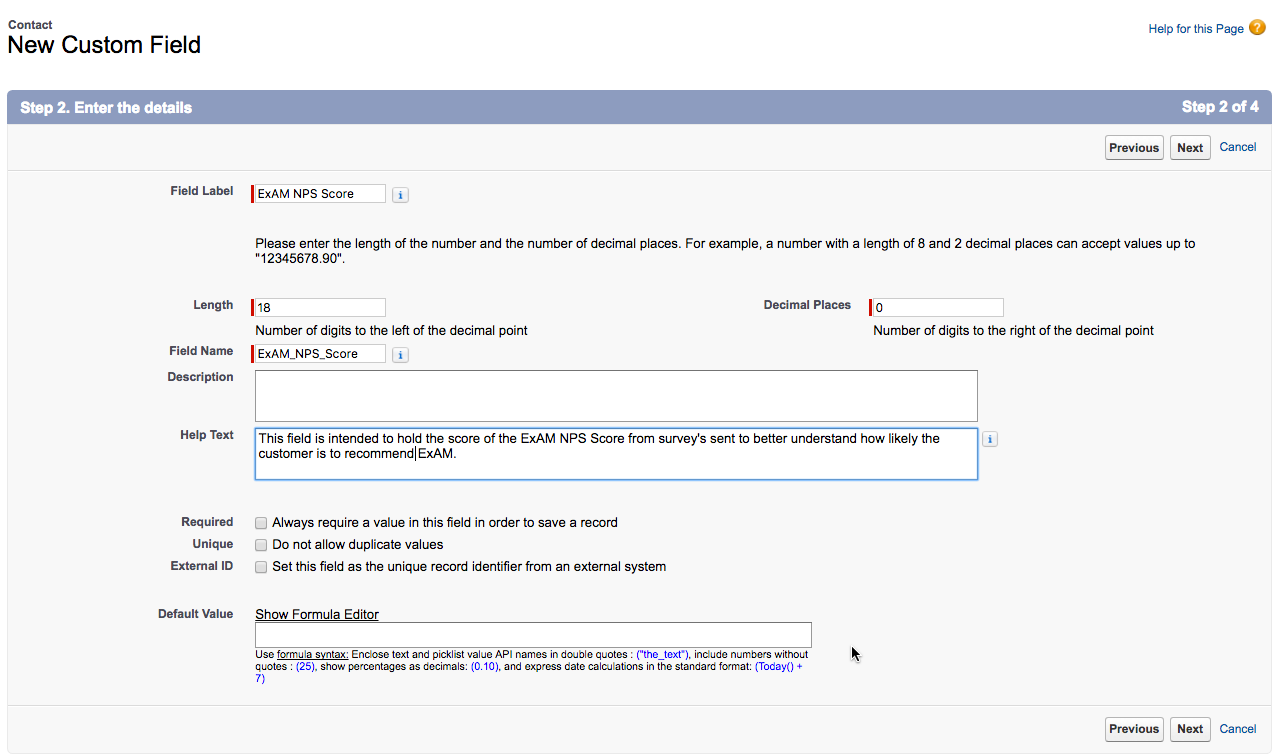Screen dimensions: 1277x756
Task: Focus the Field Label input
Action: click(320, 194)
